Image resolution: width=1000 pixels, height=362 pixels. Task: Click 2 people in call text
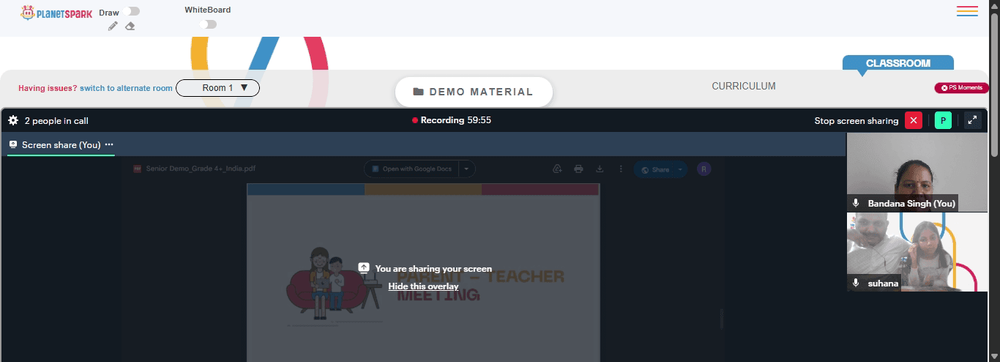(56, 120)
